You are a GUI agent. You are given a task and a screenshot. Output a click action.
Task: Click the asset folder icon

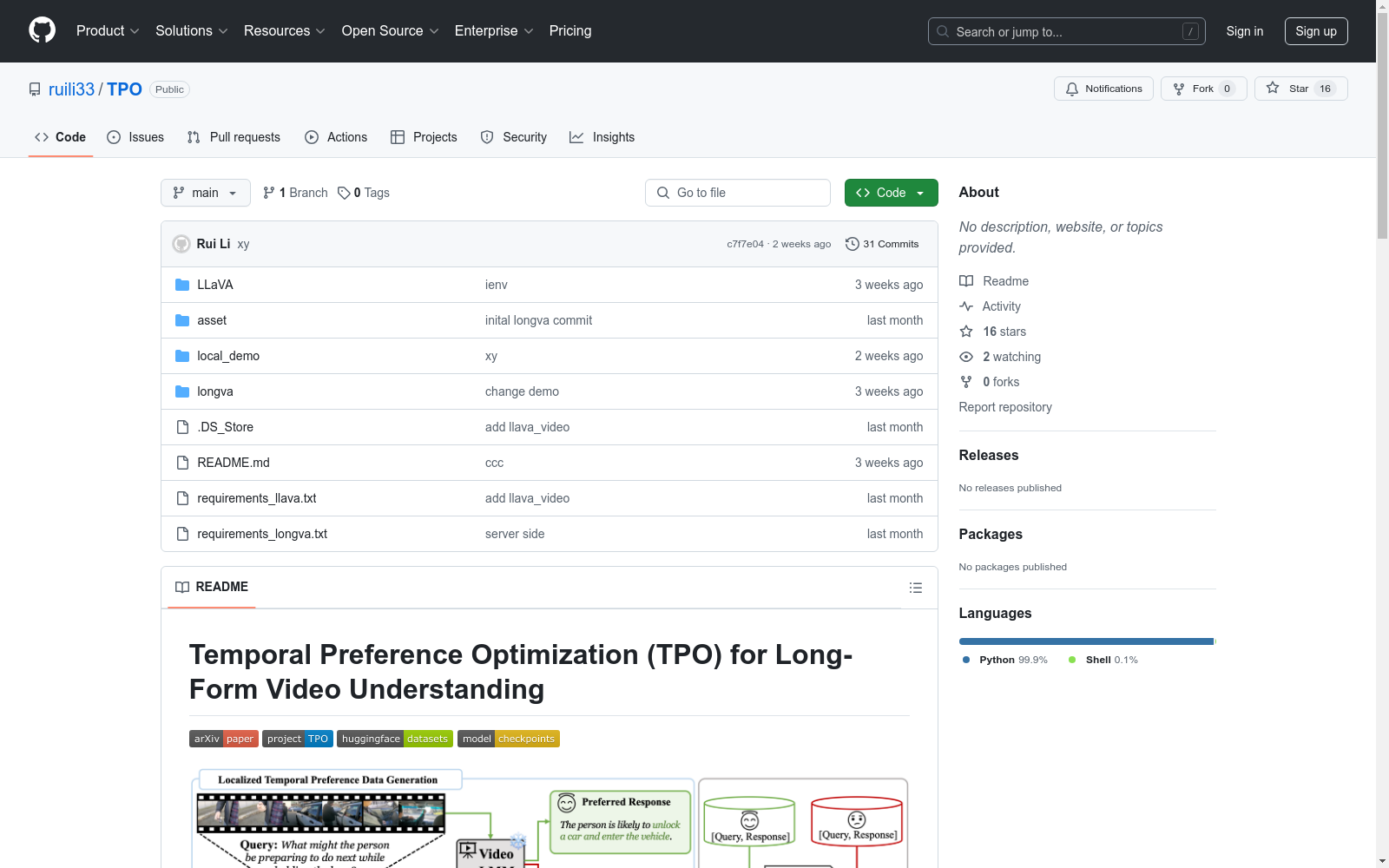182,320
